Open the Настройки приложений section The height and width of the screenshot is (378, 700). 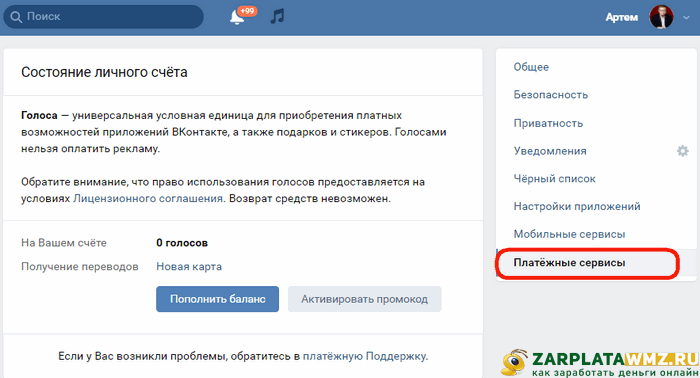(x=577, y=206)
